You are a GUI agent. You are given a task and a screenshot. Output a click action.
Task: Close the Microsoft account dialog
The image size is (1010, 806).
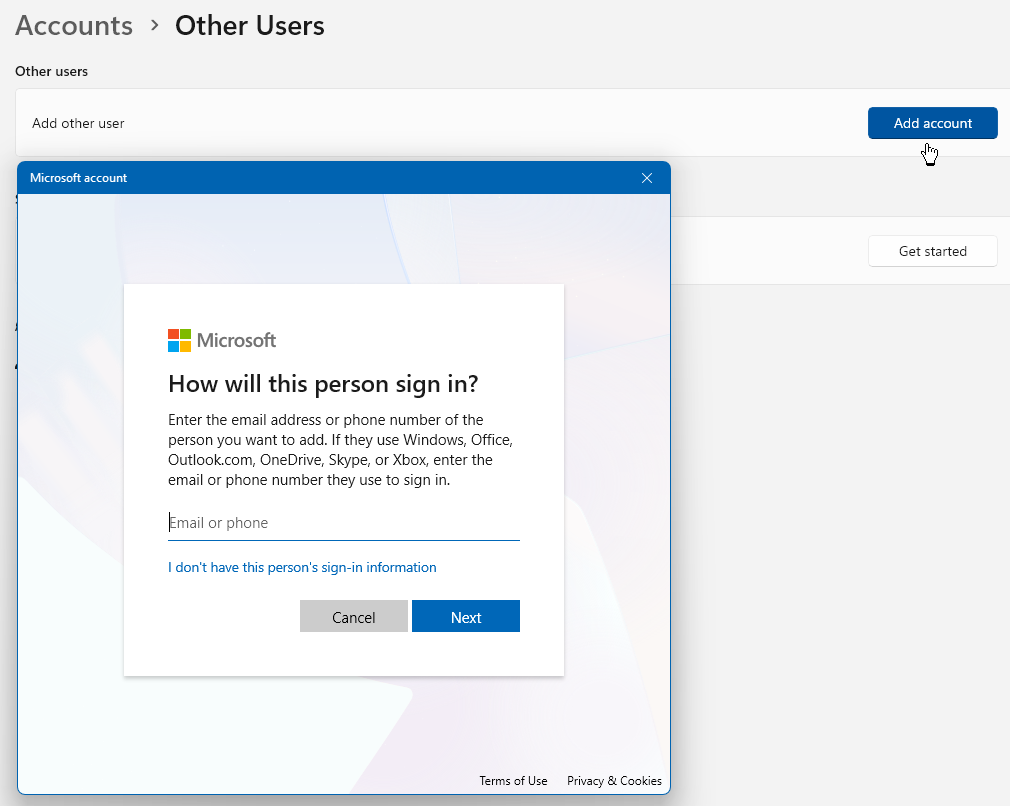pos(647,178)
